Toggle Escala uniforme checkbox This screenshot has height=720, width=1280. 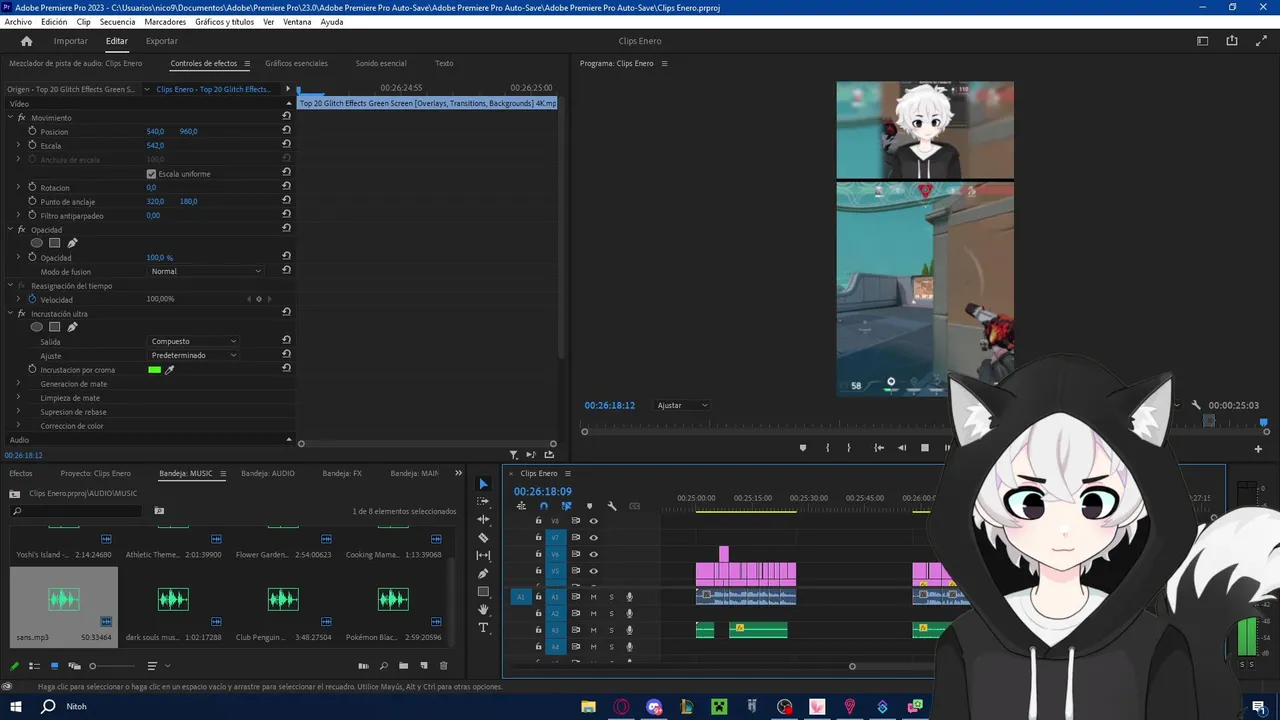point(151,174)
